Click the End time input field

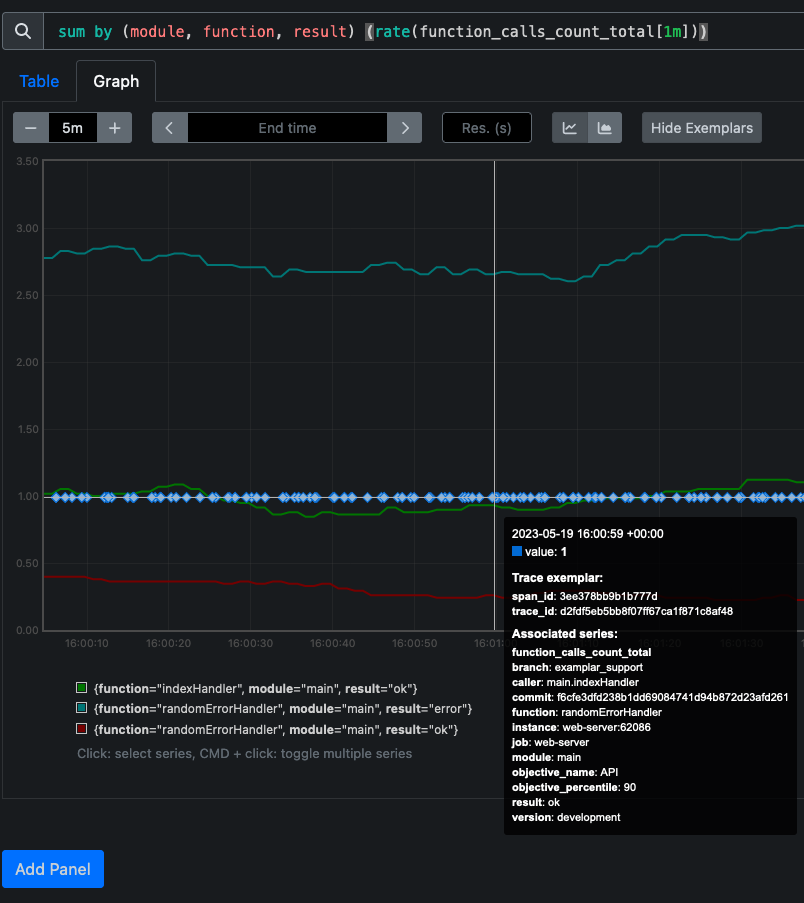point(287,128)
